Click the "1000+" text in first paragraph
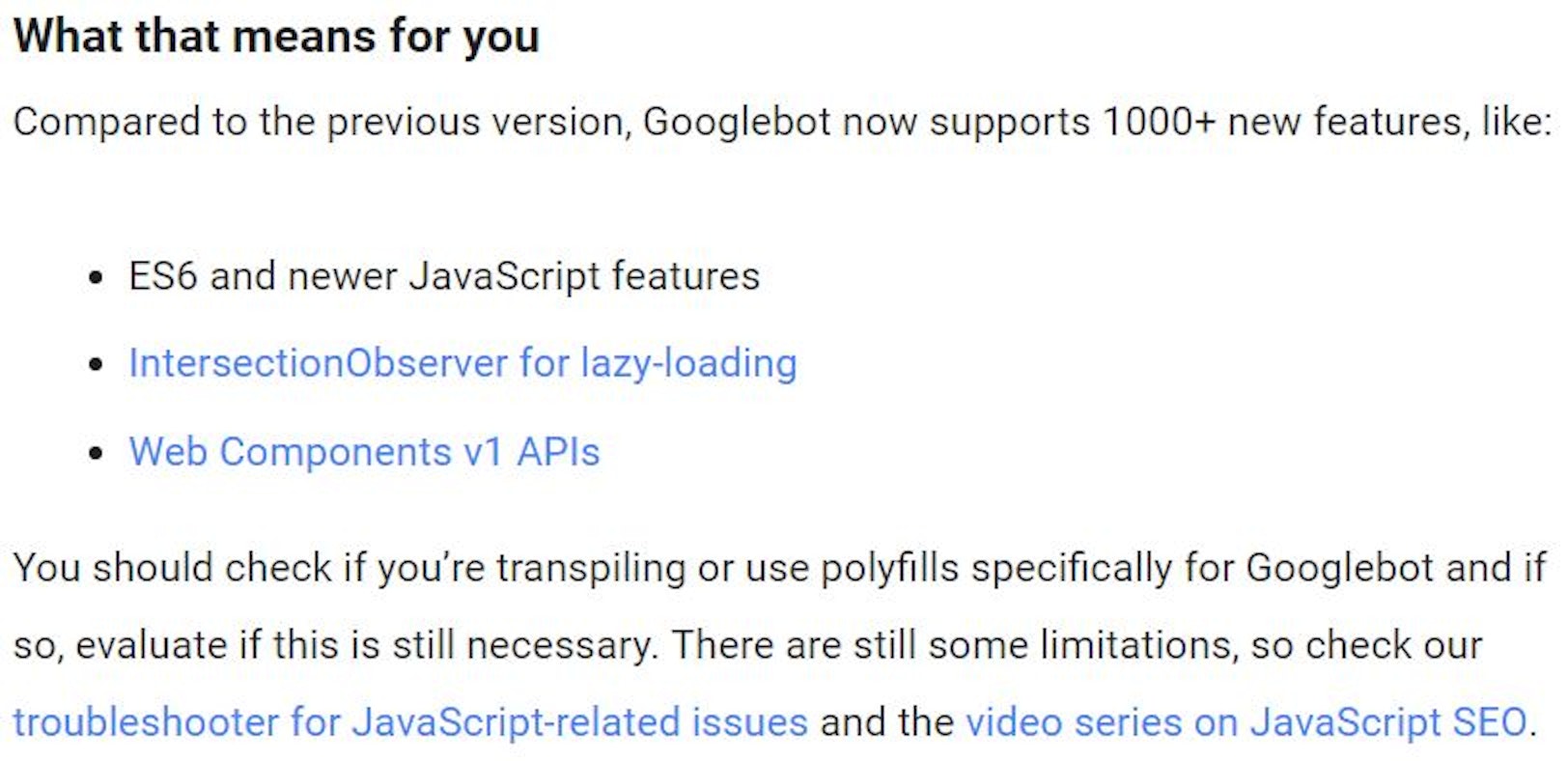 [1158, 123]
